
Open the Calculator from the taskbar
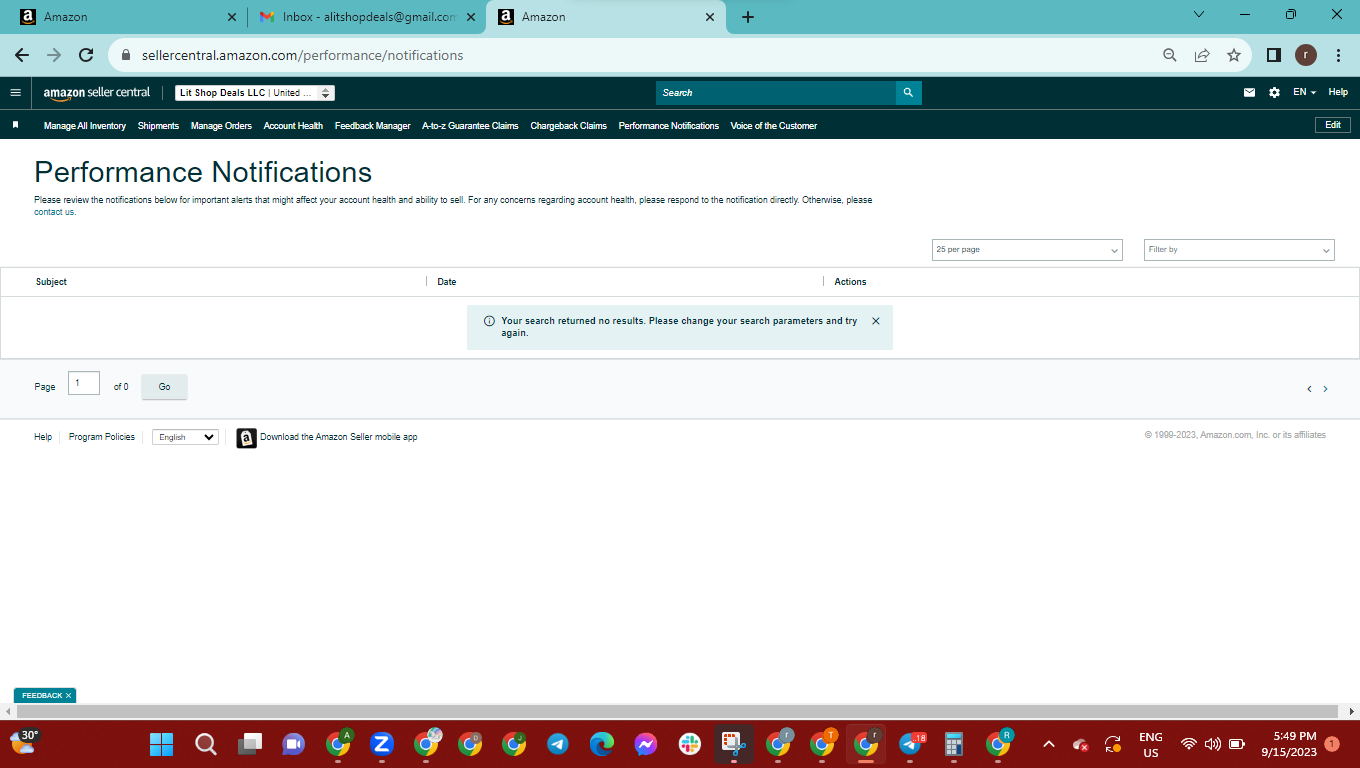tap(954, 744)
